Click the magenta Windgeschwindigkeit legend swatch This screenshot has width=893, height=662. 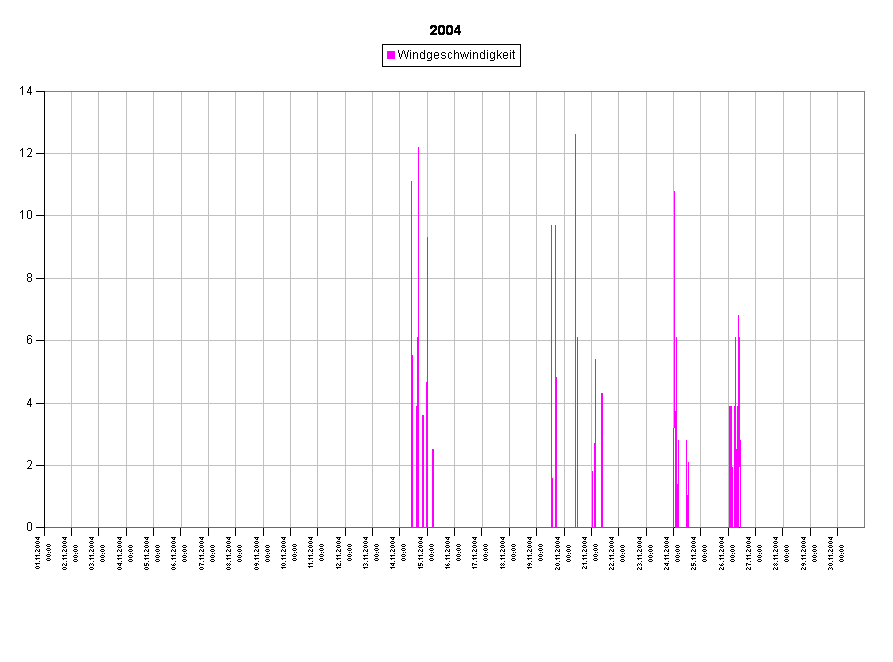pos(391,56)
